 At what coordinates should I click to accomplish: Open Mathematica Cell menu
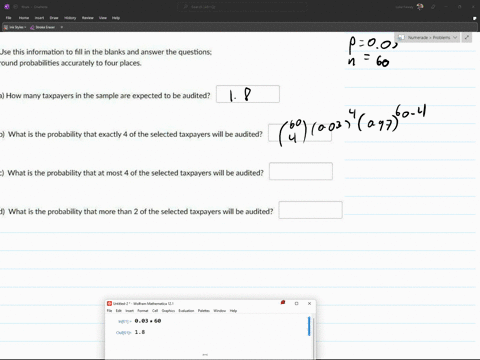click(x=155, y=311)
